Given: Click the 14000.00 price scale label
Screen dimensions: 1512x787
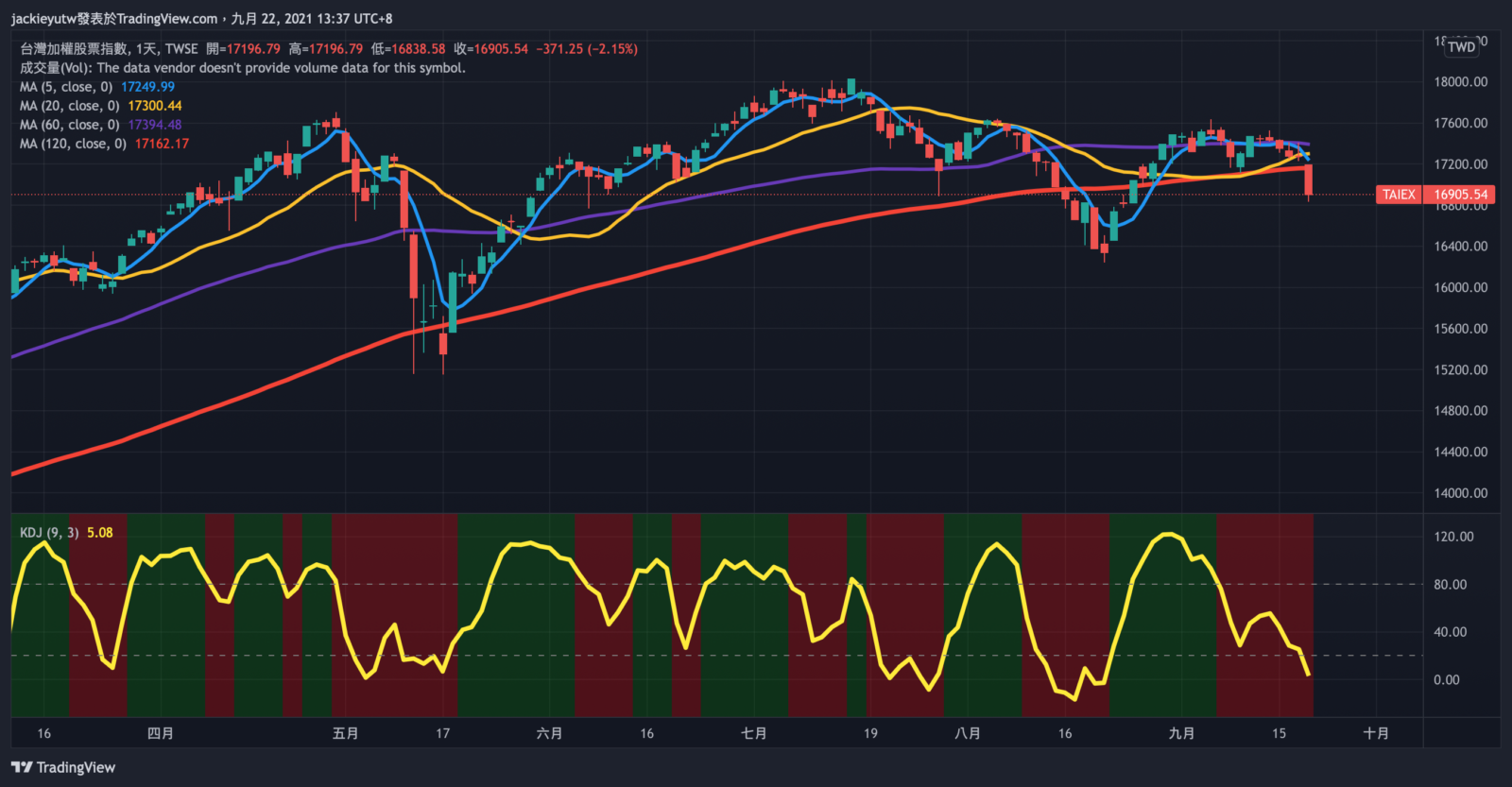Looking at the screenshot, I should (x=1461, y=493).
